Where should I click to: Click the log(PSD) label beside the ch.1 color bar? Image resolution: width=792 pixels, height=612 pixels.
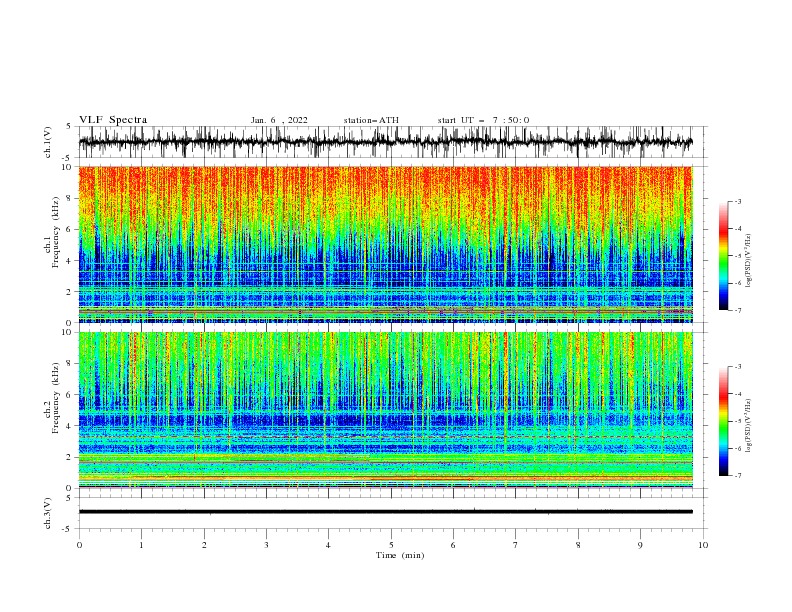748,261
